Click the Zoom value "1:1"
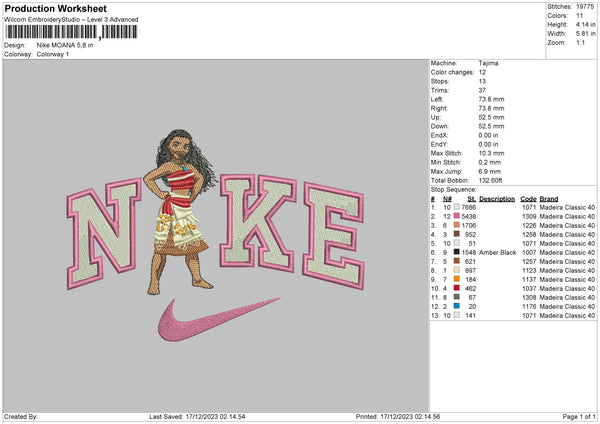 coord(580,42)
